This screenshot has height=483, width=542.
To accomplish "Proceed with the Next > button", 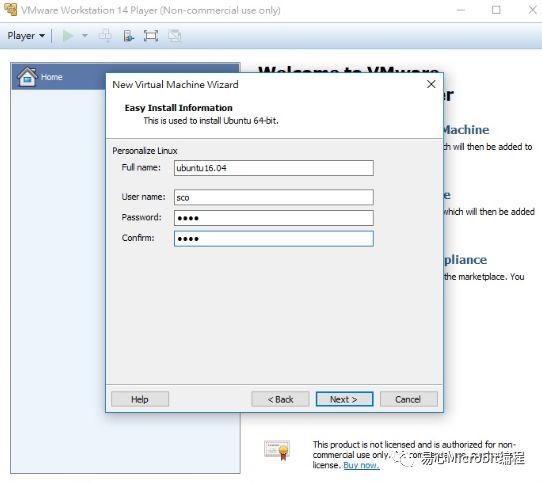I will pyautogui.click(x=345, y=399).
